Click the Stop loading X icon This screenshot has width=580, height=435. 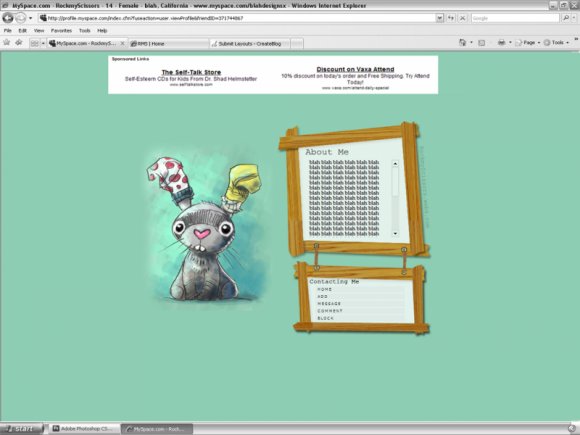(463, 18)
